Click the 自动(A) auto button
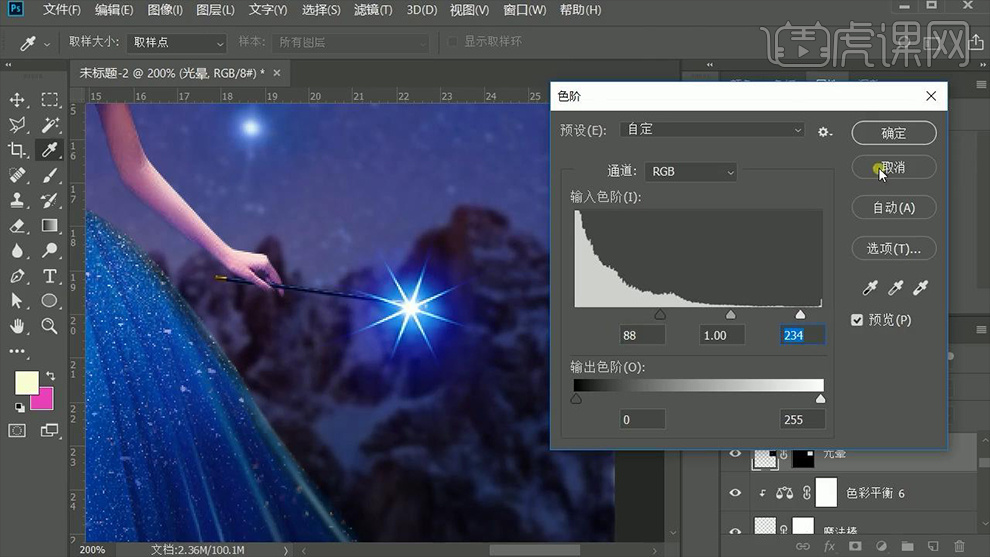990x557 pixels. [x=893, y=208]
